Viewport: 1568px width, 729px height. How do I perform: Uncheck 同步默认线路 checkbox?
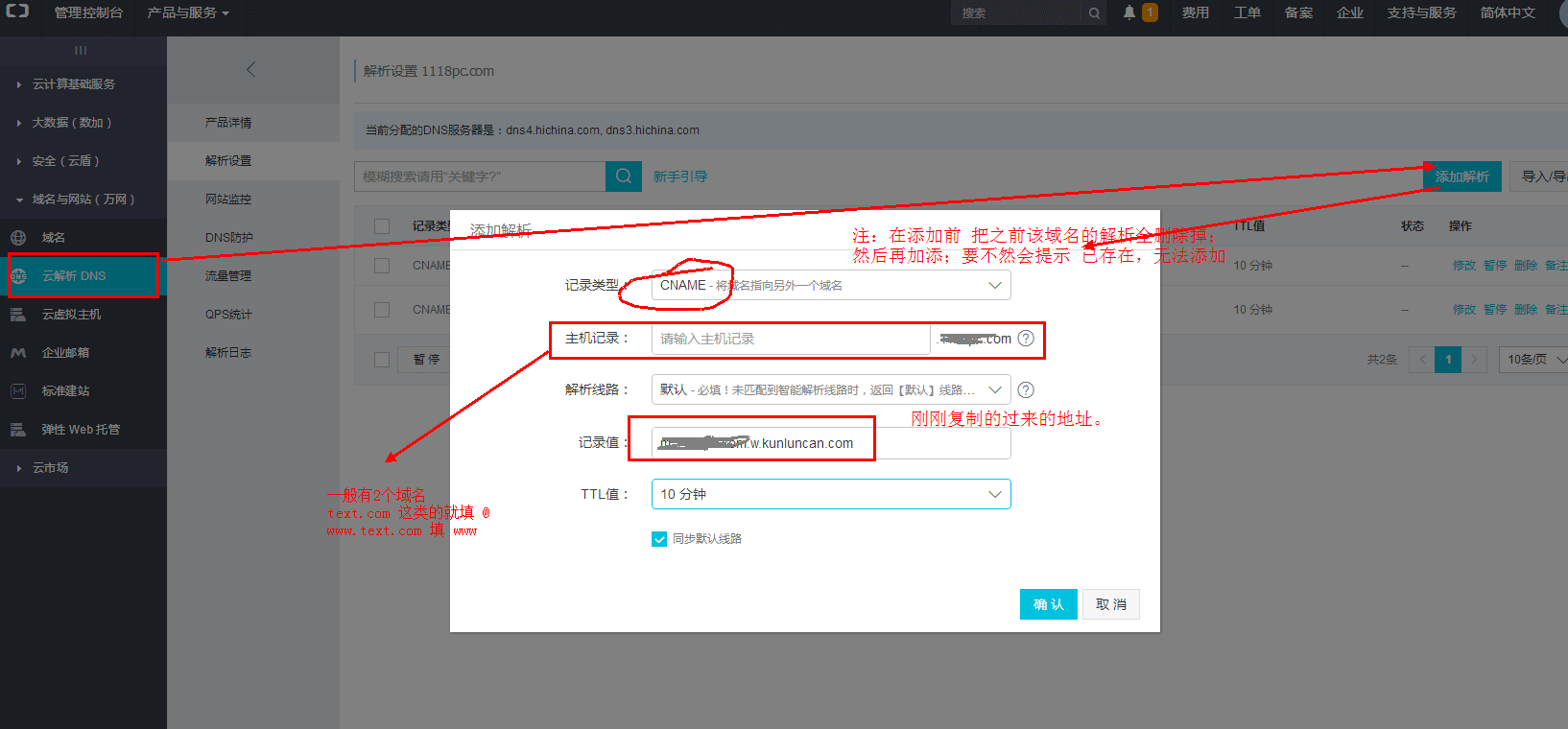(659, 539)
